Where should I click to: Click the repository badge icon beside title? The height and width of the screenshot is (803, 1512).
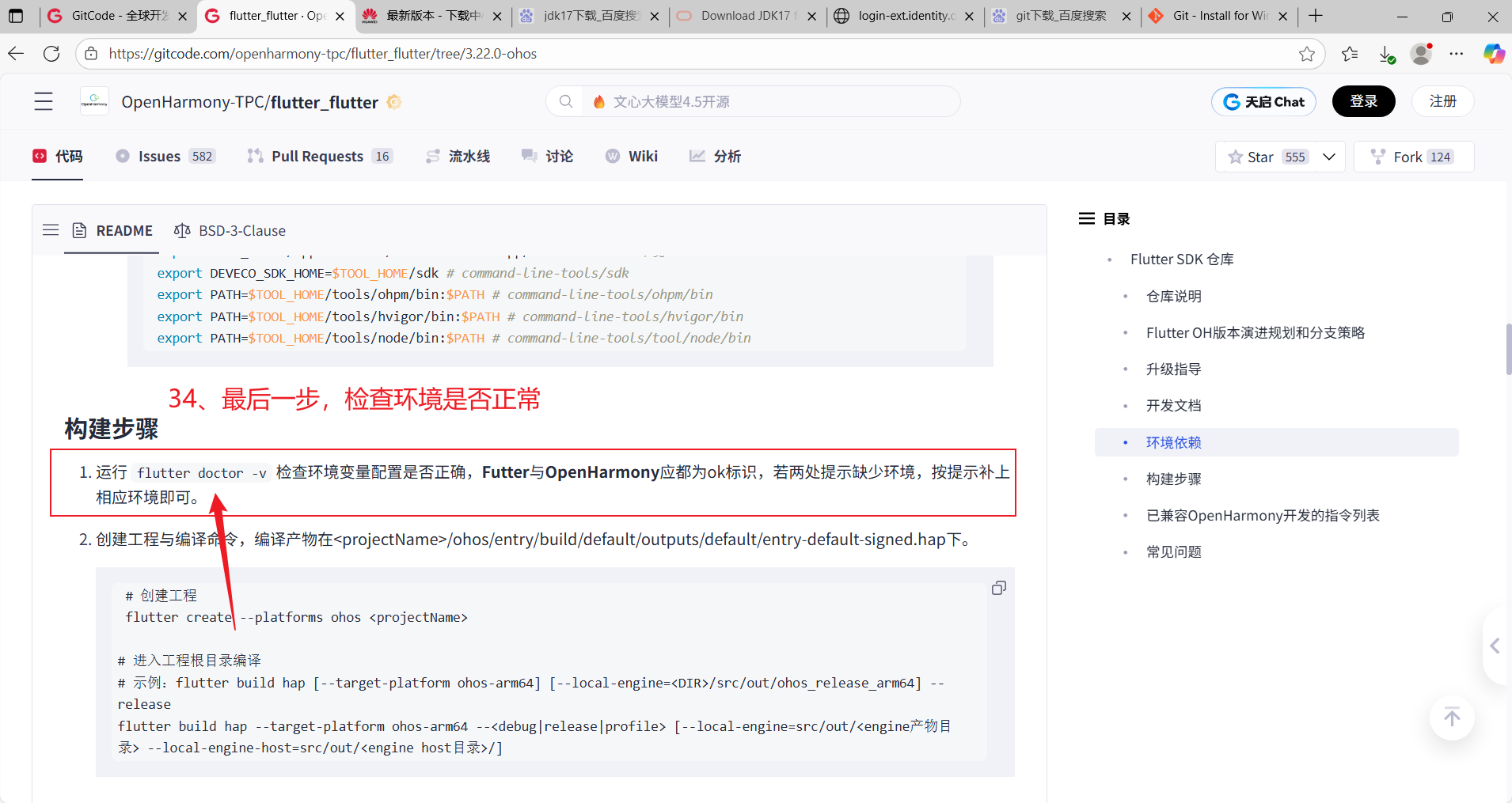pyautogui.click(x=393, y=102)
